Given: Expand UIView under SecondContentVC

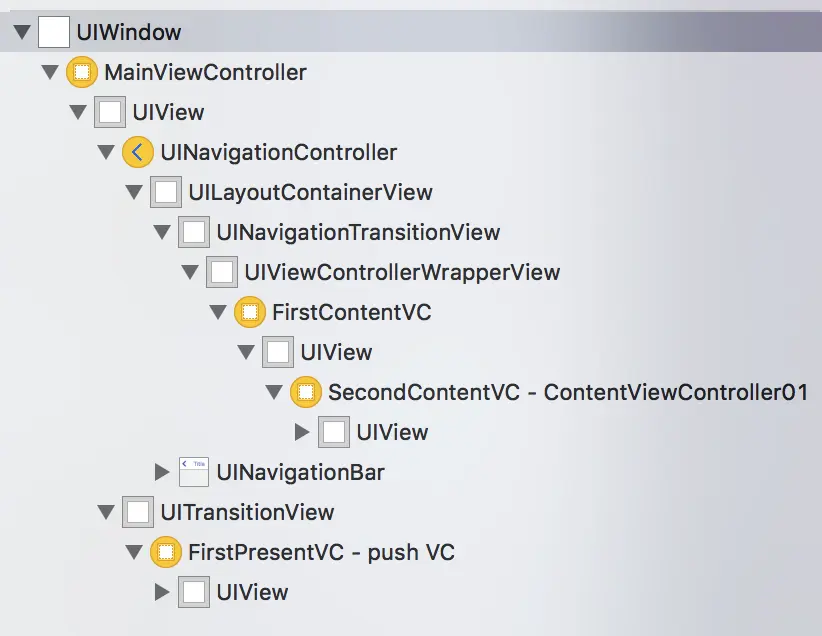Looking at the screenshot, I should [x=302, y=433].
